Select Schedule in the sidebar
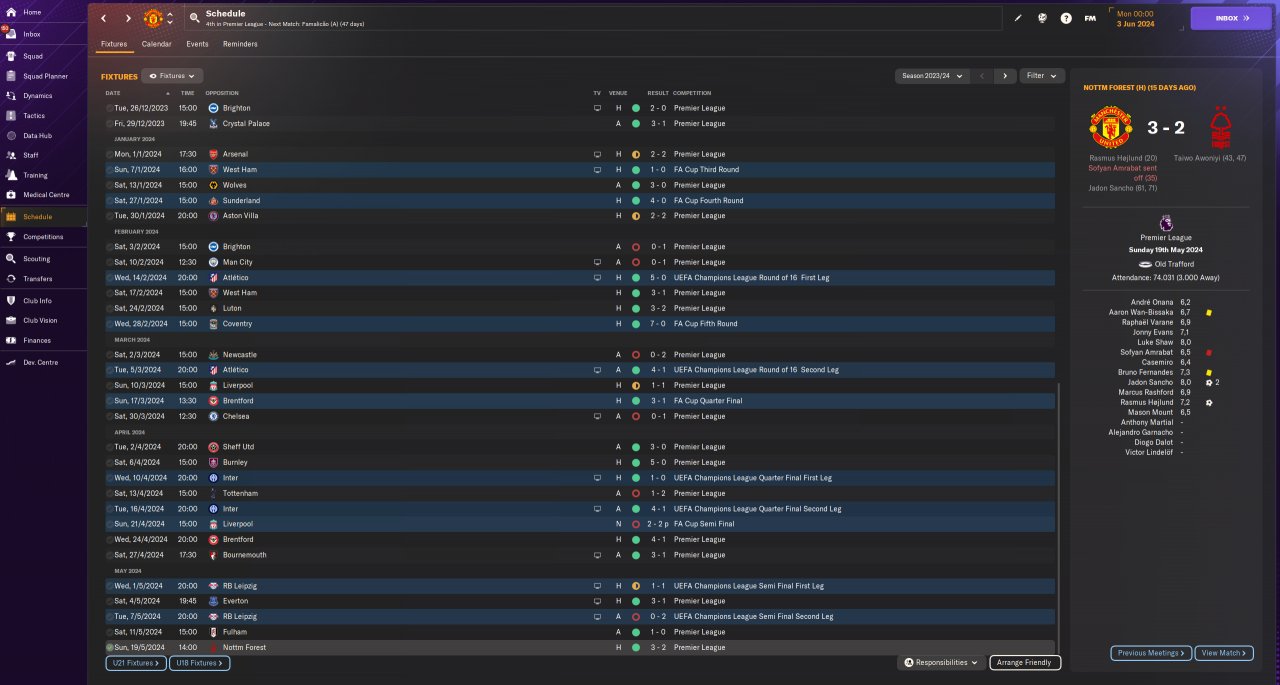Viewport: 1280px width, 685px height. (x=43, y=216)
